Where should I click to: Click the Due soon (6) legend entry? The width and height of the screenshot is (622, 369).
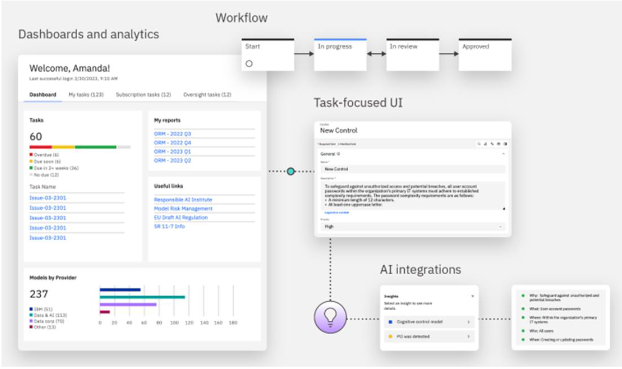45,161
